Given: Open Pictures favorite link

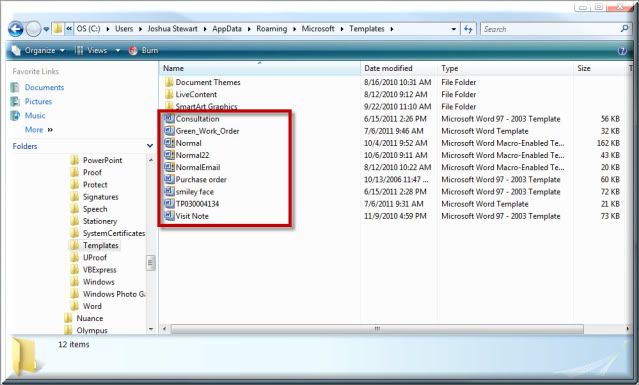Looking at the screenshot, I should click(x=38, y=101).
